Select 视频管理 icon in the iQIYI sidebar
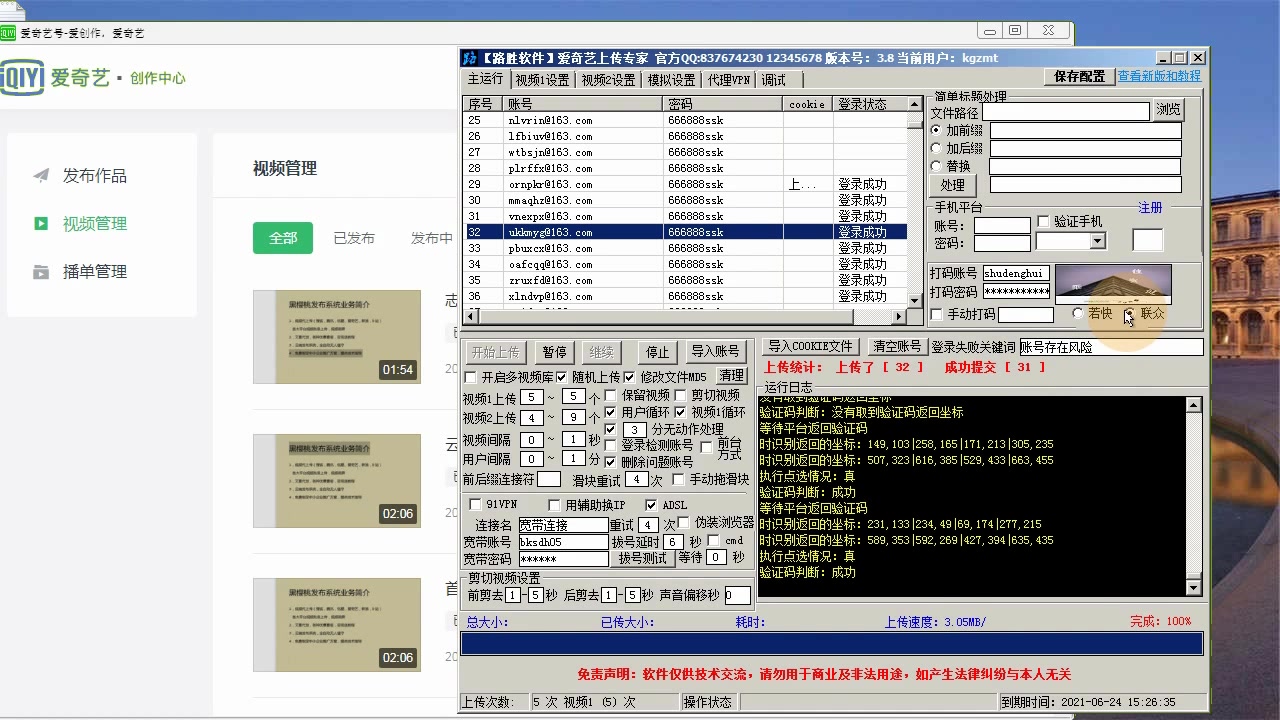 [41, 224]
